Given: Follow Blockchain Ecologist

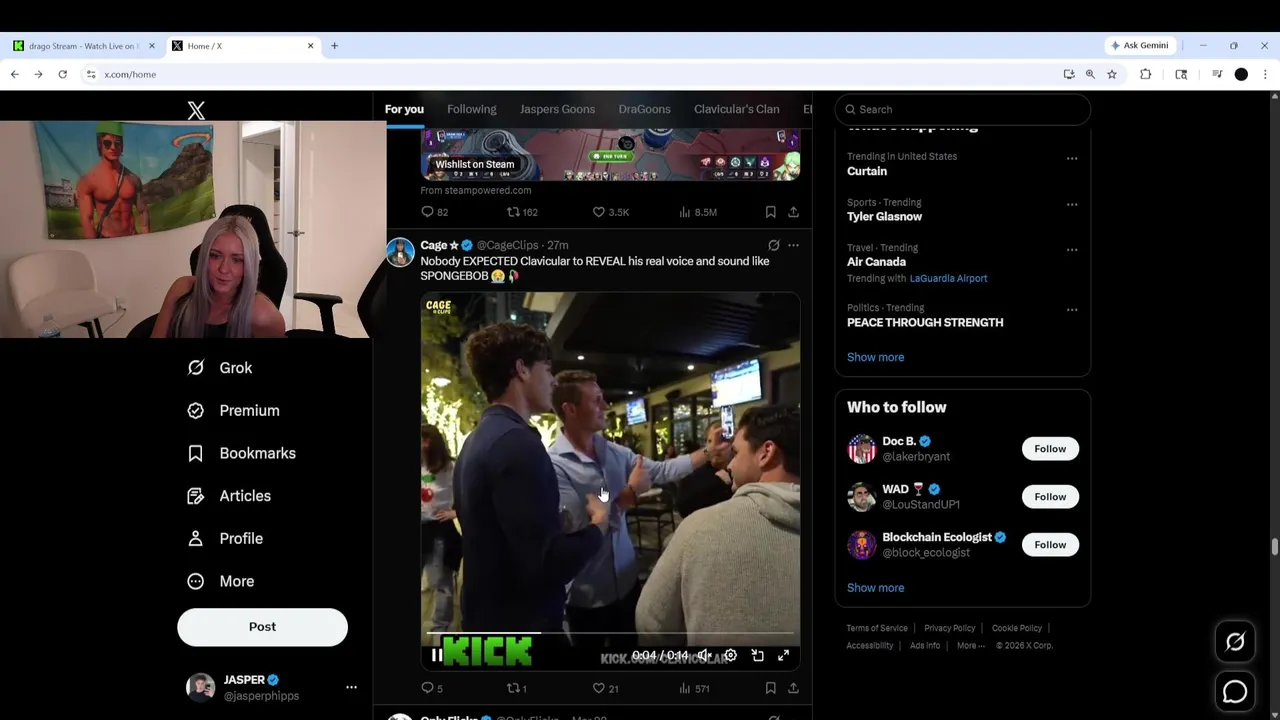Looking at the screenshot, I should click(x=1050, y=545).
